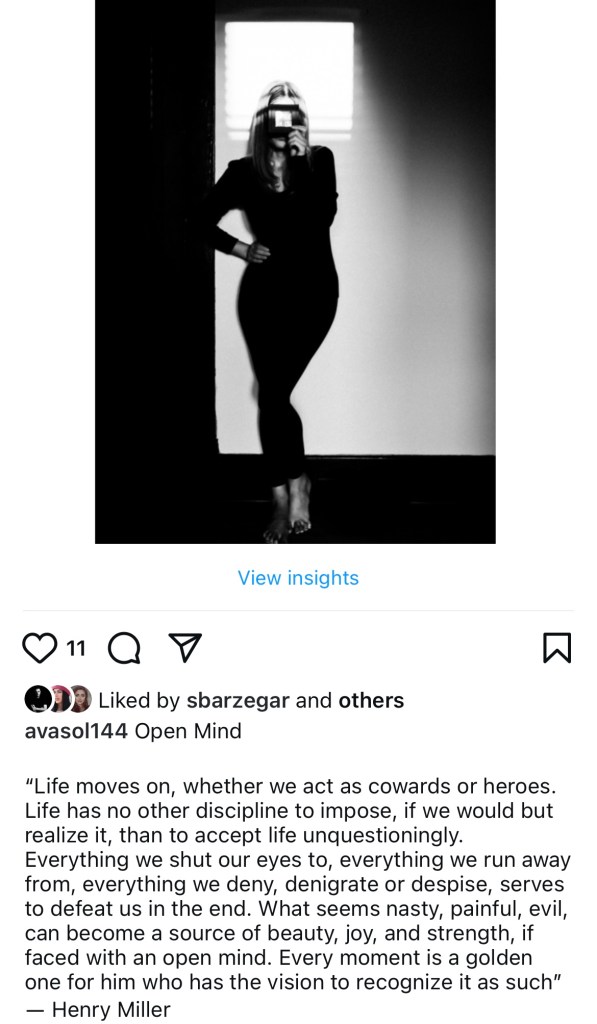Tap the camera held in the photo
This screenshot has width=597, height=1024.
pyautogui.click(x=285, y=120)
